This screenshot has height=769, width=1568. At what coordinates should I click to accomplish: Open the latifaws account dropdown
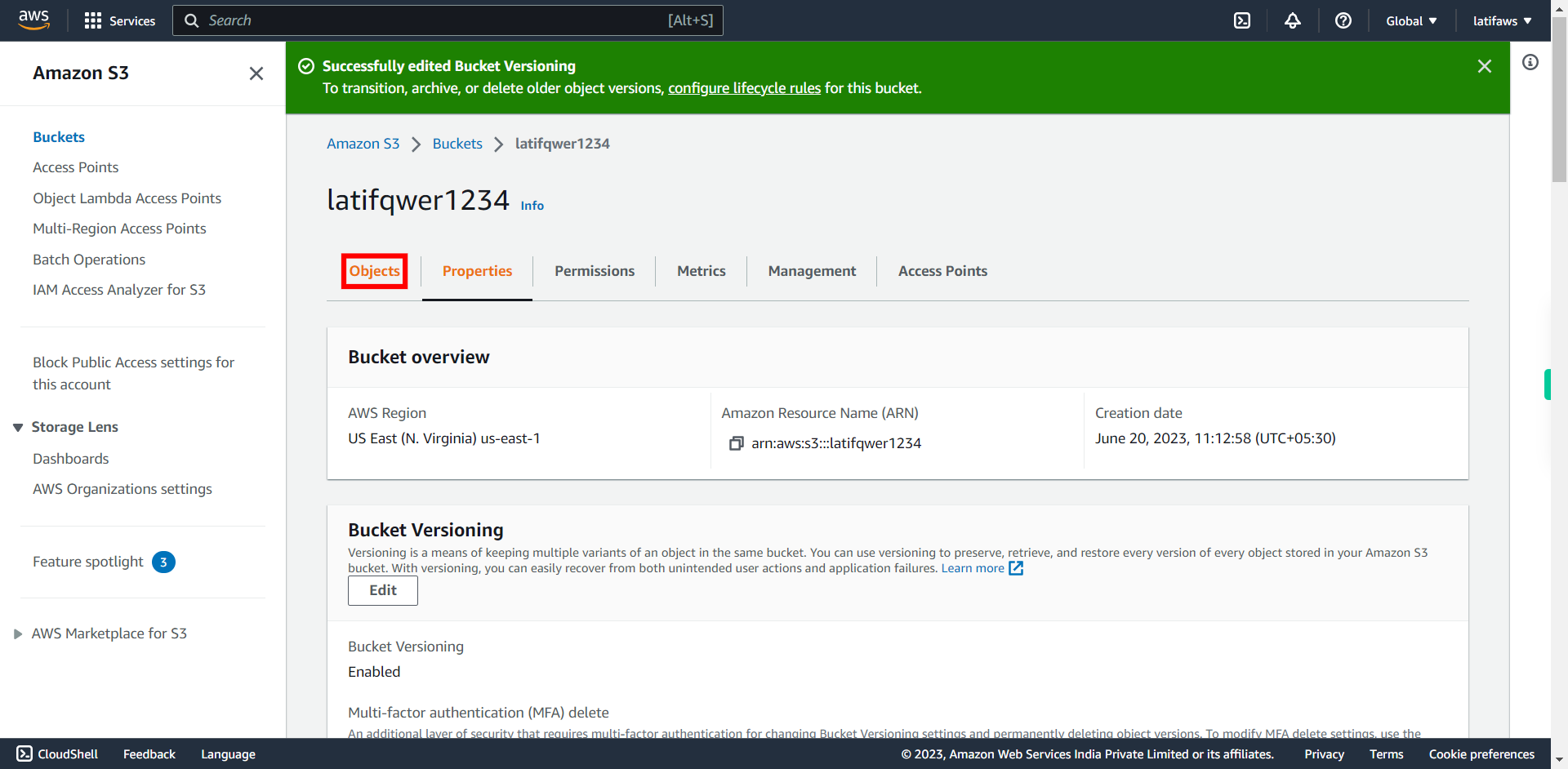[x=1503, y=21]
